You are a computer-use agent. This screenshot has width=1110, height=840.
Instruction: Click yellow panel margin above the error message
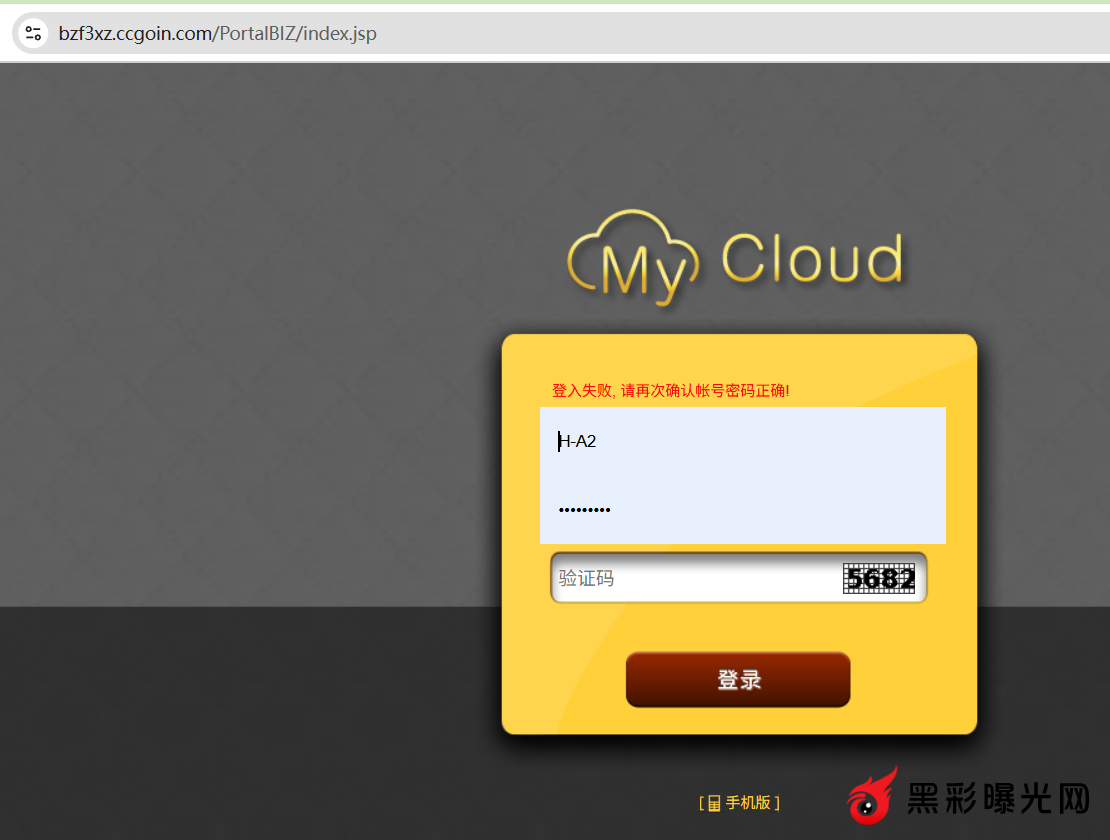coord(738,358)
